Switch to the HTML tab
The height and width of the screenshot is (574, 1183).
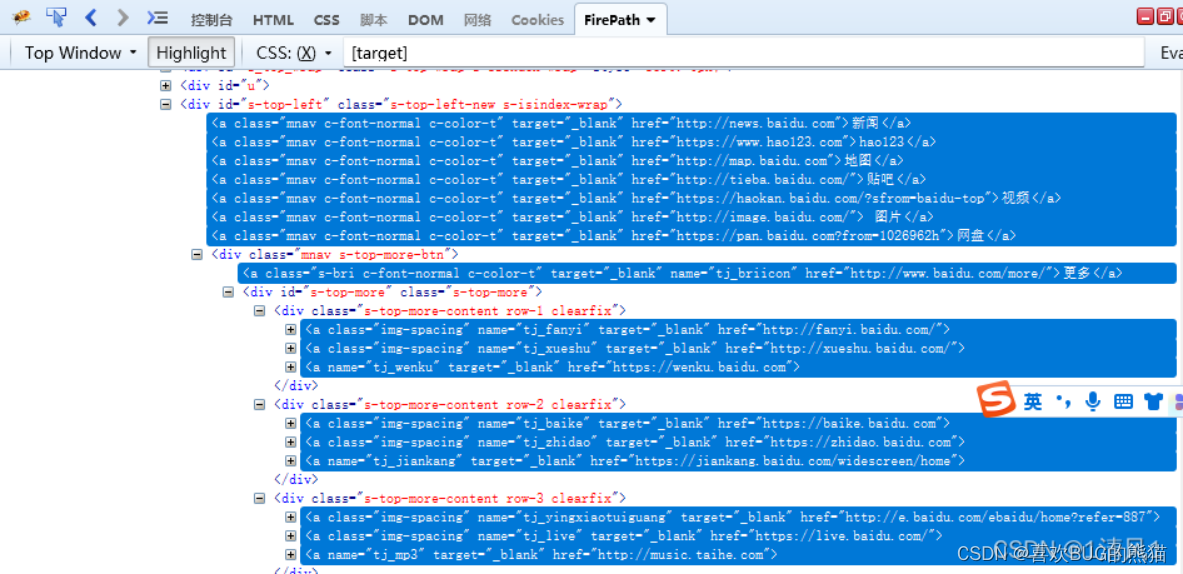pos(273,20)
